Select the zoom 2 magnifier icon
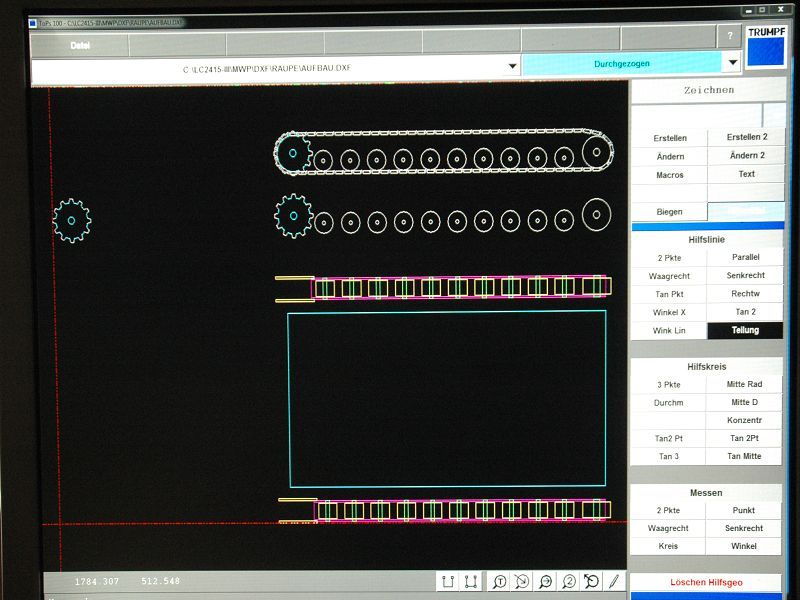This screenshot has width=800, height=600. pos(568,581)
